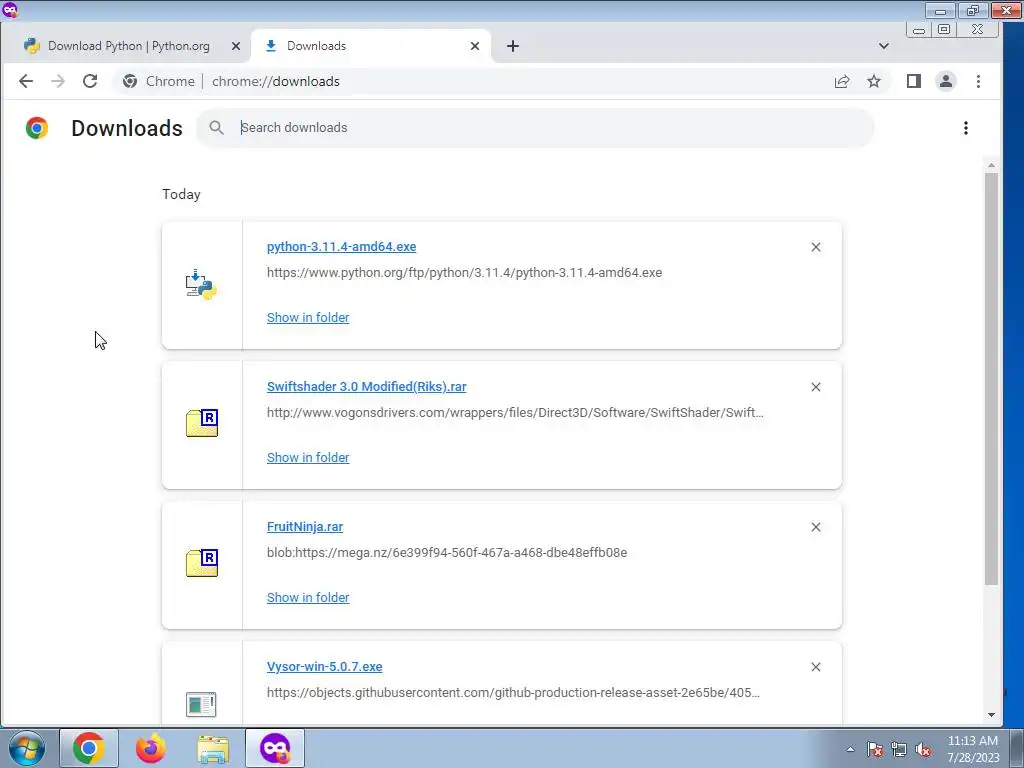The width and height of the screenshot is (1024, 768).
Task: Remove python-3.11.4-amd64.exe from the list
Action: point(816,247)
